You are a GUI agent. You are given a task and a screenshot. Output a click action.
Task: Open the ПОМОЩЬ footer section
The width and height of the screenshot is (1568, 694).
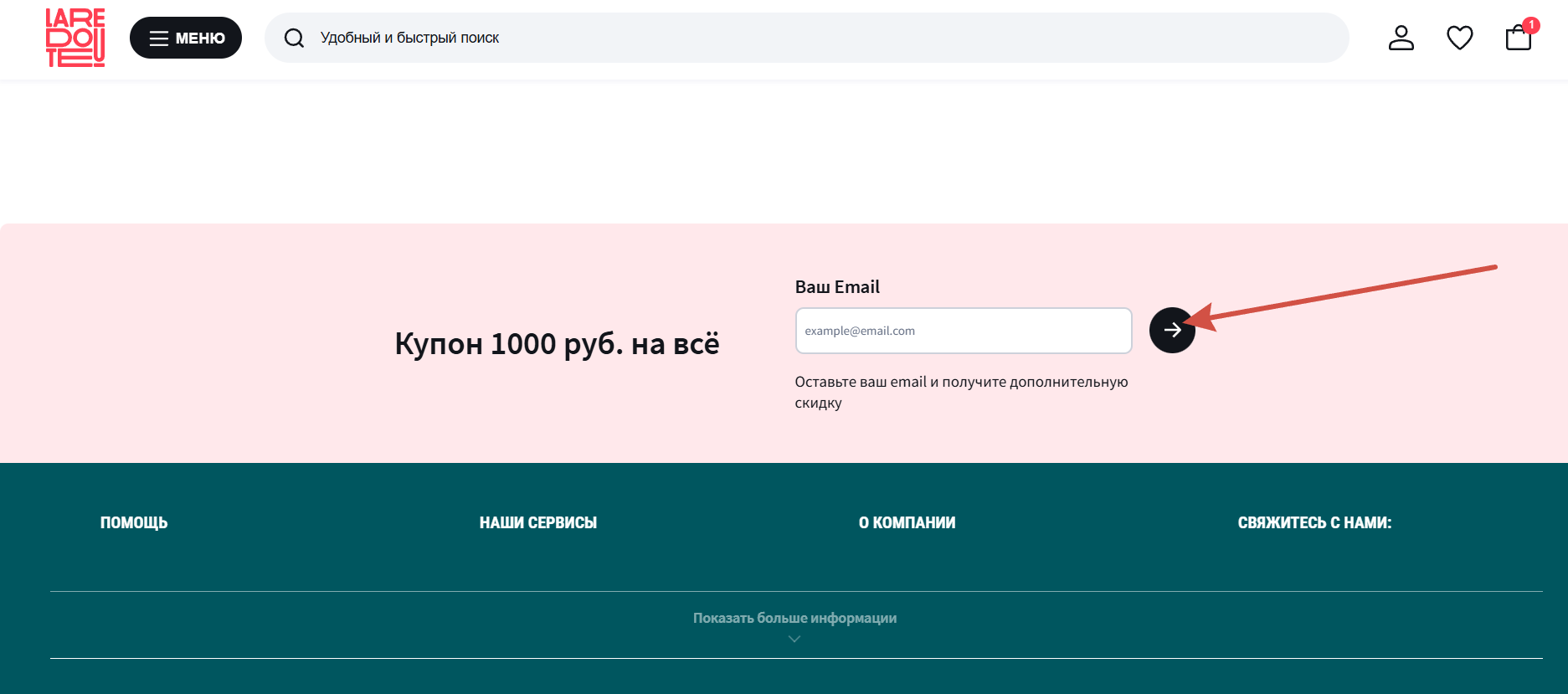pyautogui.click(x=134, y=522)
